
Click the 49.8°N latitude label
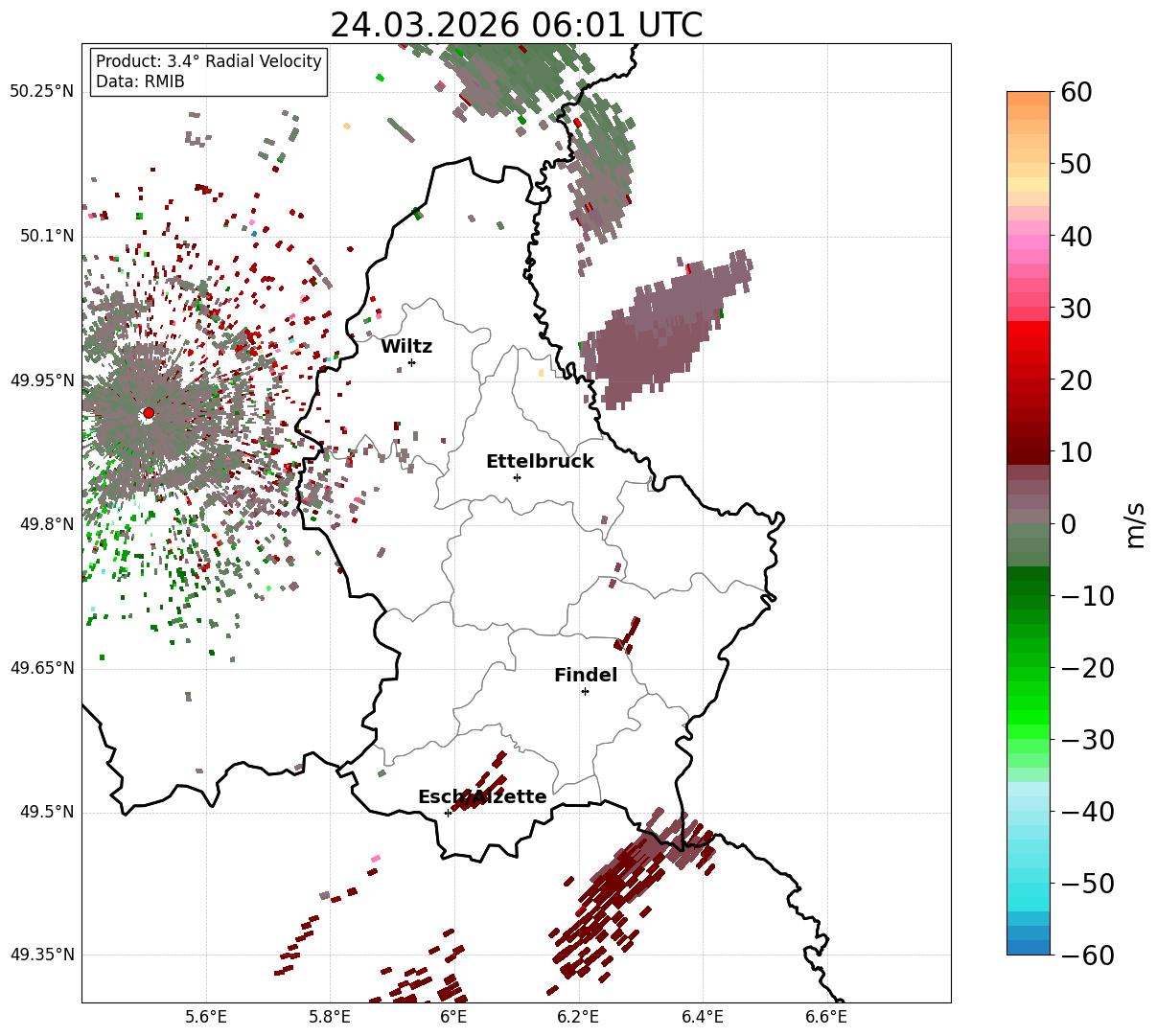click(x=47, y=524)
